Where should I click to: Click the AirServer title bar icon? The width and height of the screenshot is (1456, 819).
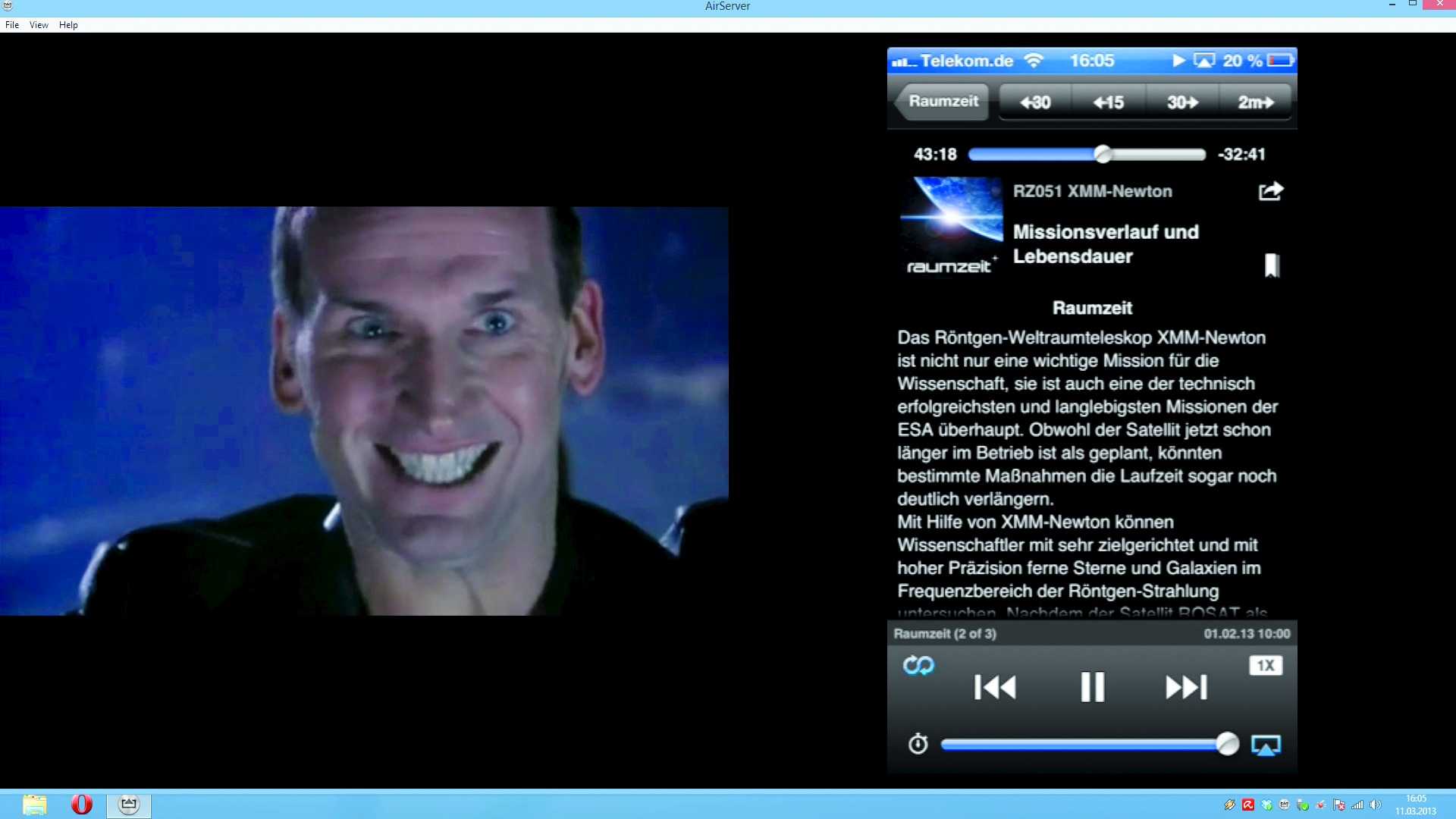click(8, 6)
